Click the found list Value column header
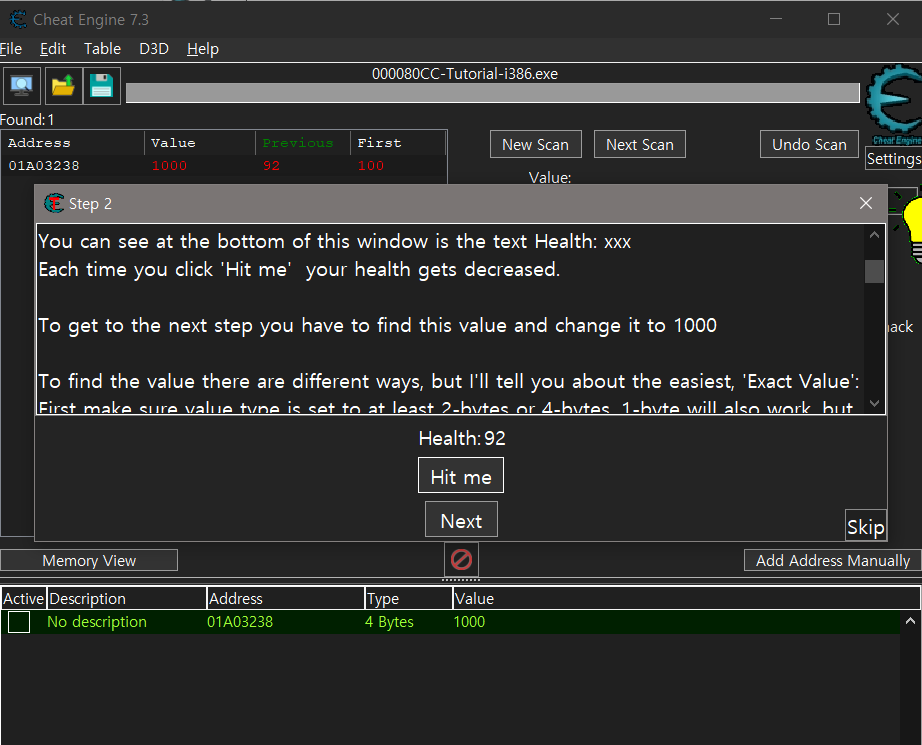922x745 pixels. [200, 143]
